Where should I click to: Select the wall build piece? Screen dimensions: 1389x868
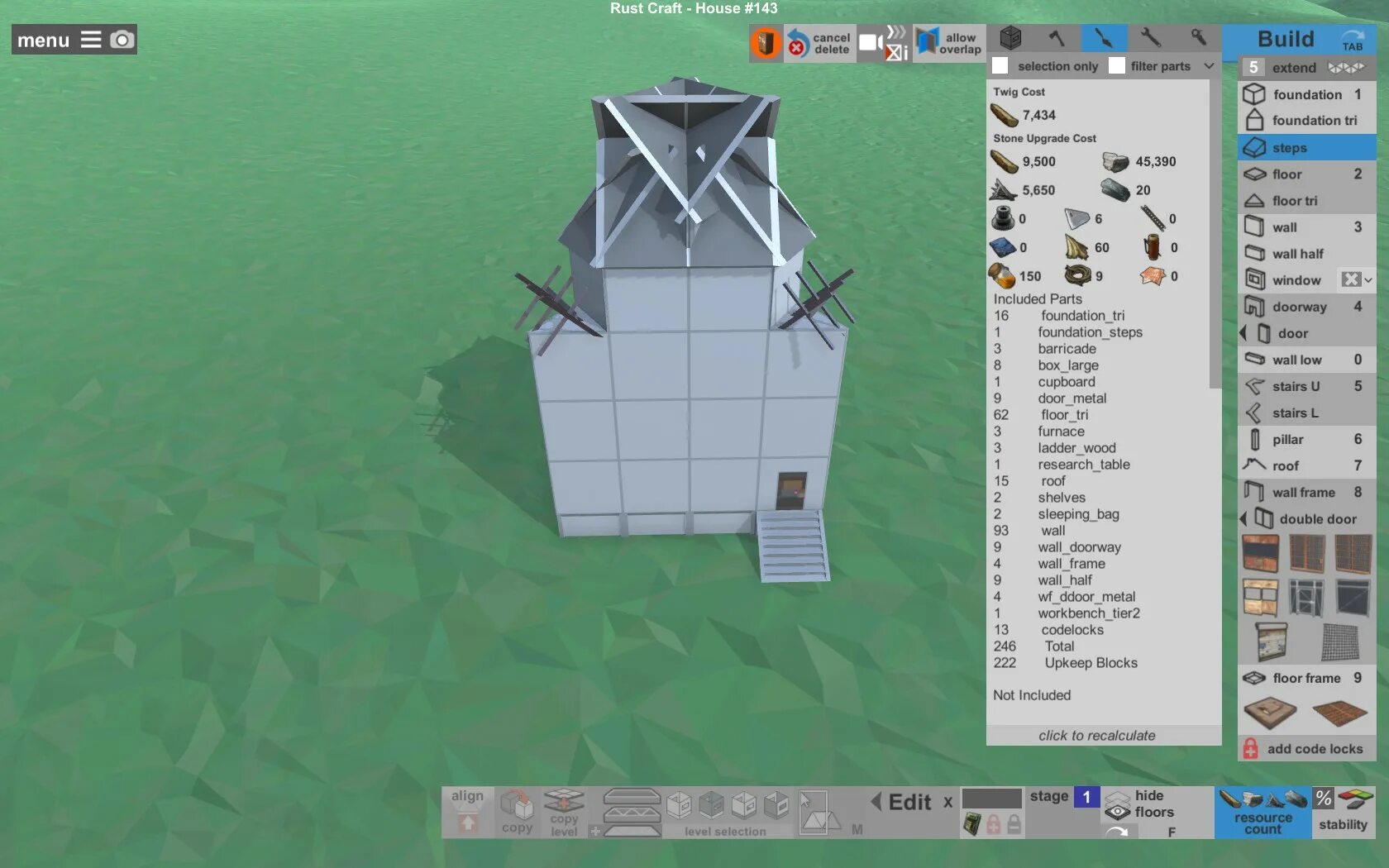coord(1307,227)
